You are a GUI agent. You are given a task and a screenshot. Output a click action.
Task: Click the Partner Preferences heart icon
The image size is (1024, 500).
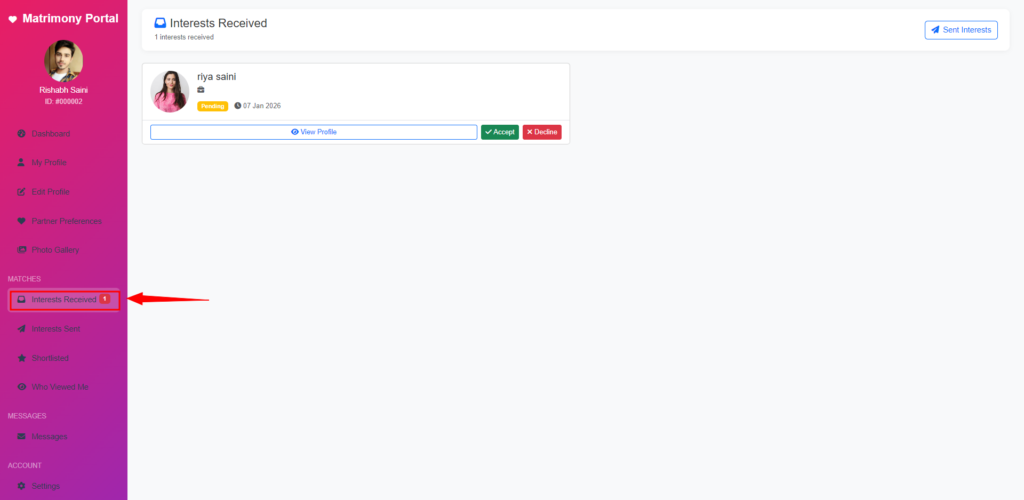point(21,221)
